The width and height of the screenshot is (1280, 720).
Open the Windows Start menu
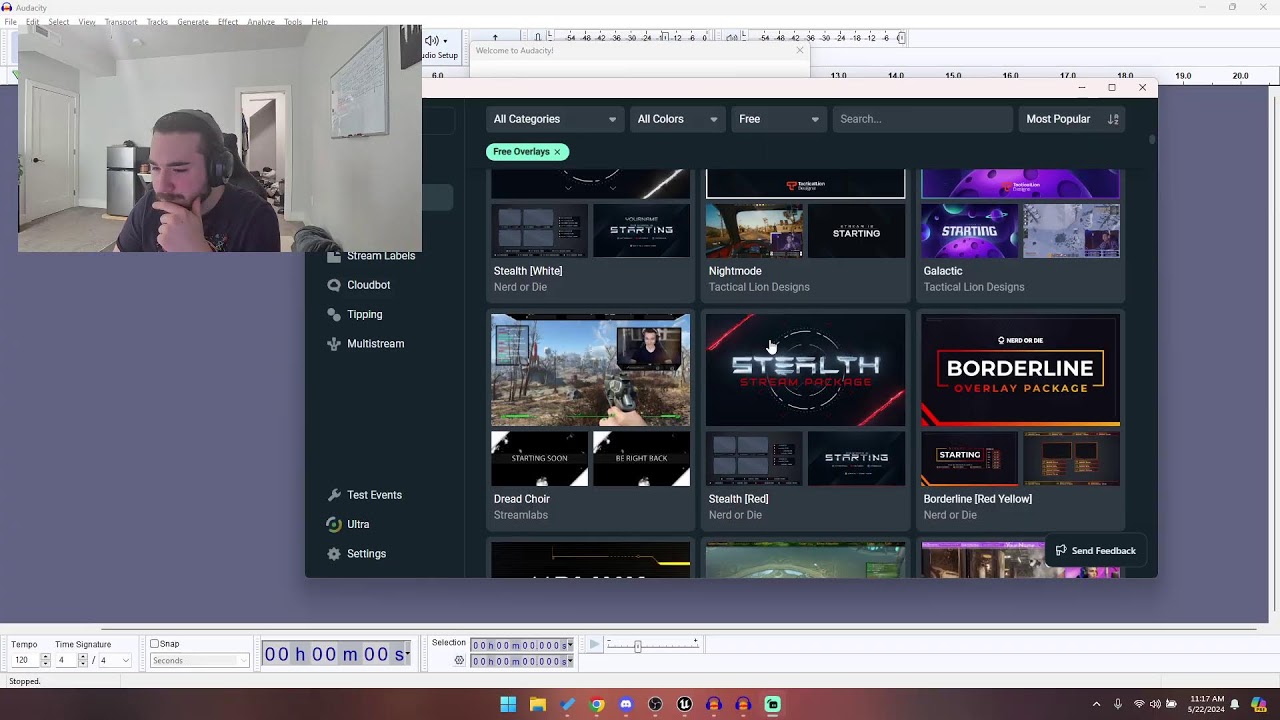coord(508,704)
